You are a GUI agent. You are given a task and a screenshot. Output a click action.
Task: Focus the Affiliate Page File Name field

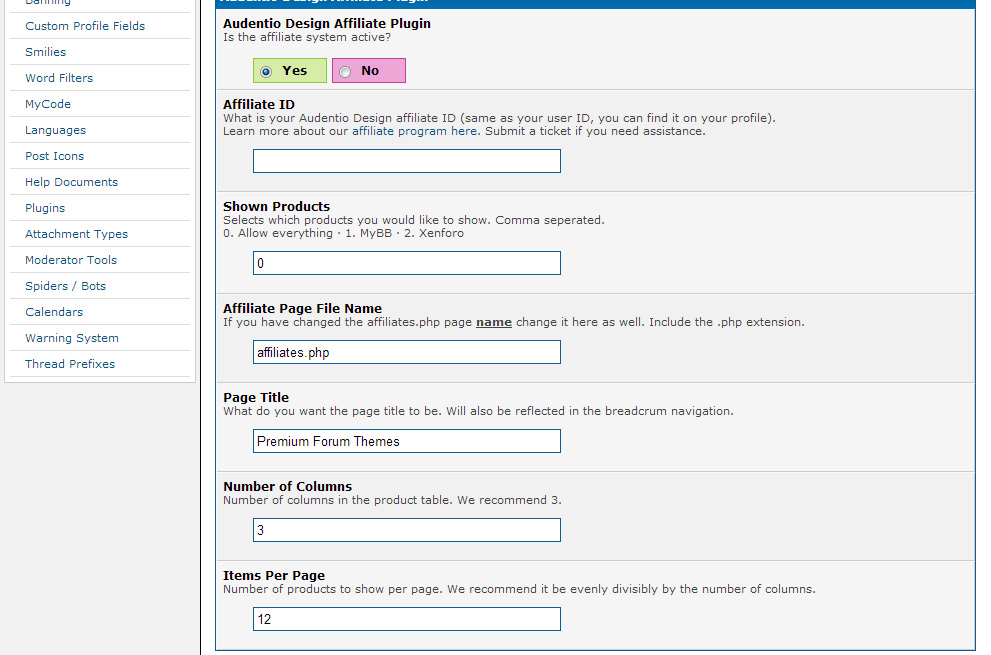coord(406,352)
